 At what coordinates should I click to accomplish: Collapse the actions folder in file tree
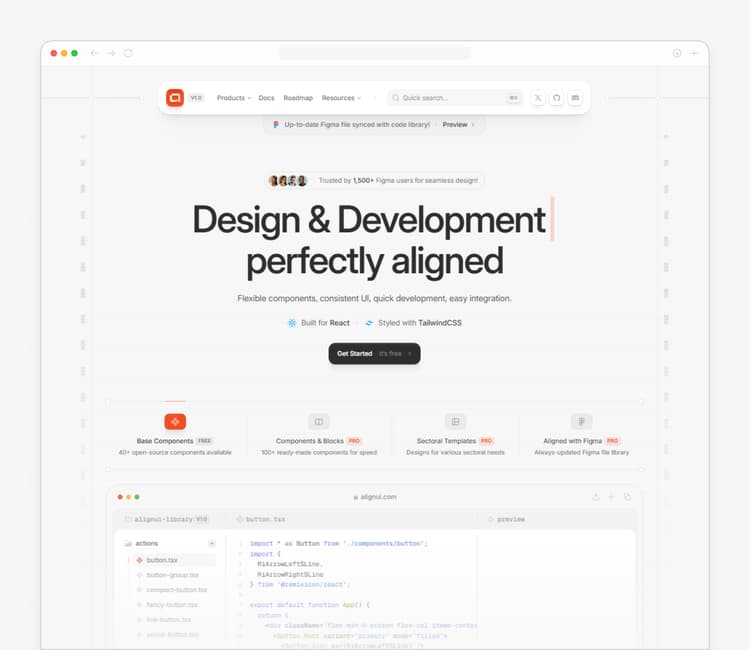(211, 543)
